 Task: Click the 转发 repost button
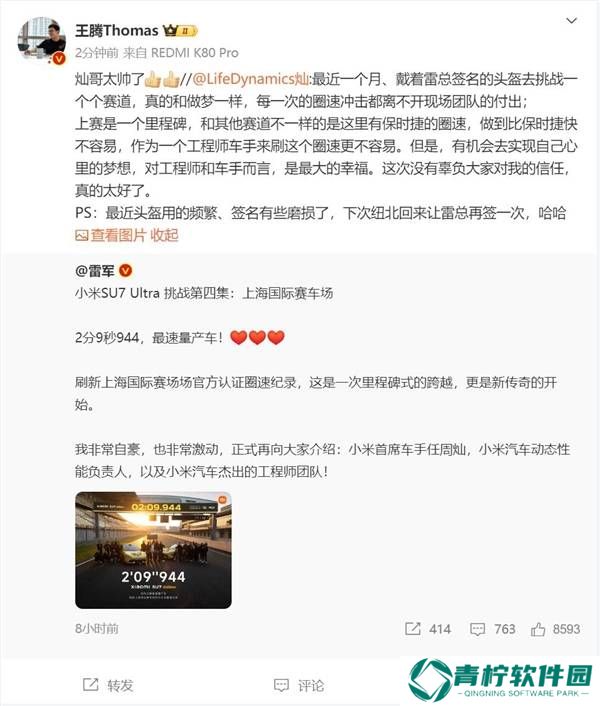[108, 685]
